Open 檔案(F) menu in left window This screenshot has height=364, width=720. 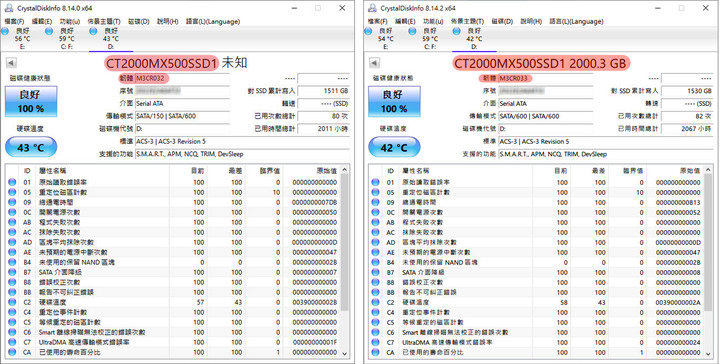pyautogui.click(x=14, y=22)
